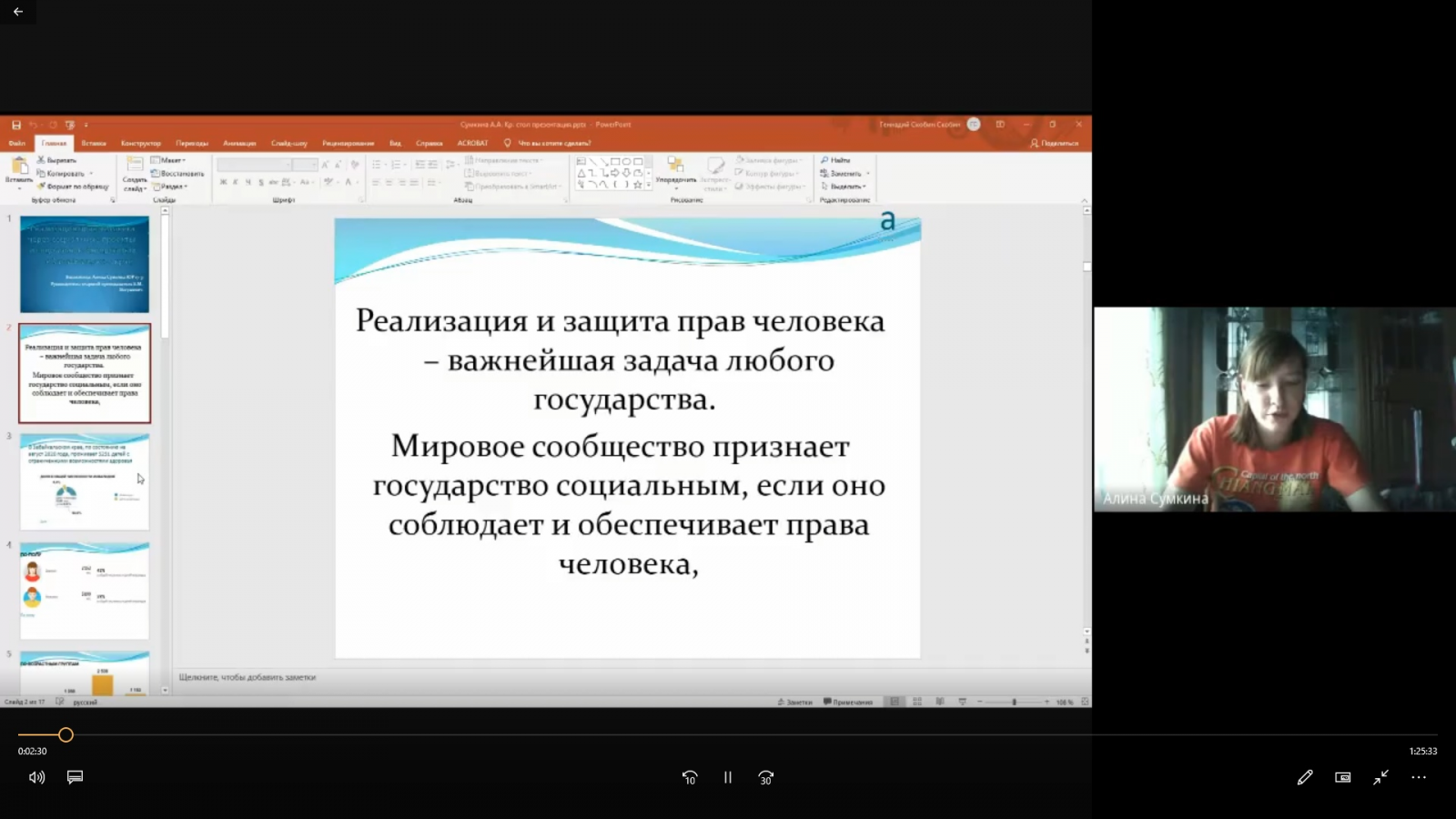Image resolution: width=1456 pixels, height=819 pixels.
Task: Click the Вырезать cut button
Action: 56,160
